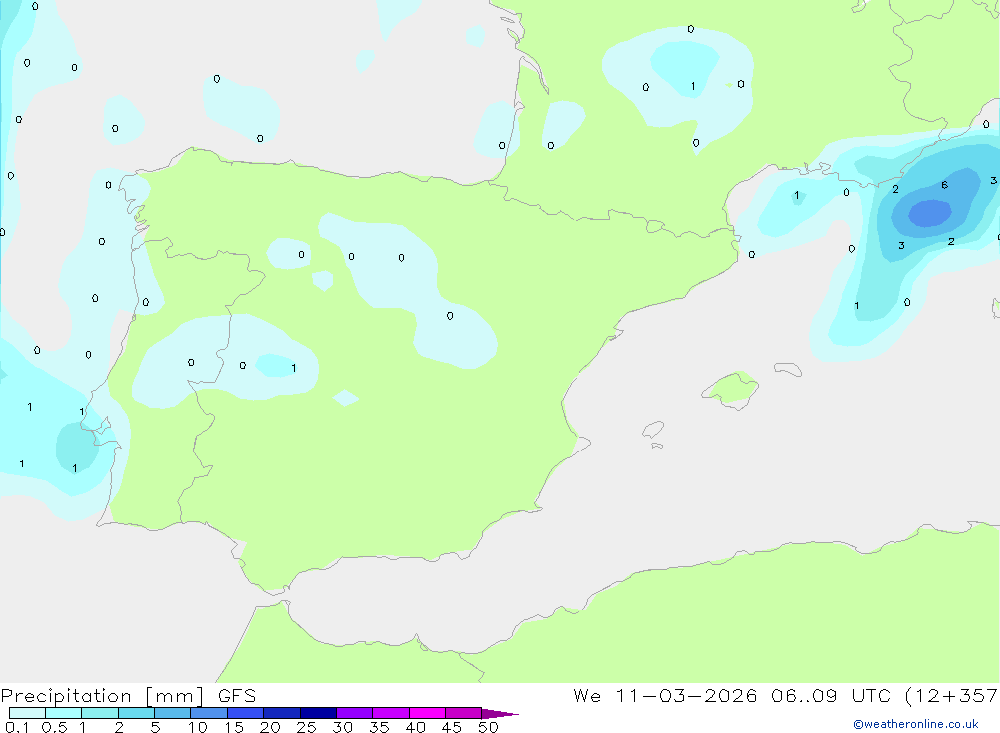Click the island of Ibiza on the map
This screenshot has height=733, width=1000.
point(653,429)
